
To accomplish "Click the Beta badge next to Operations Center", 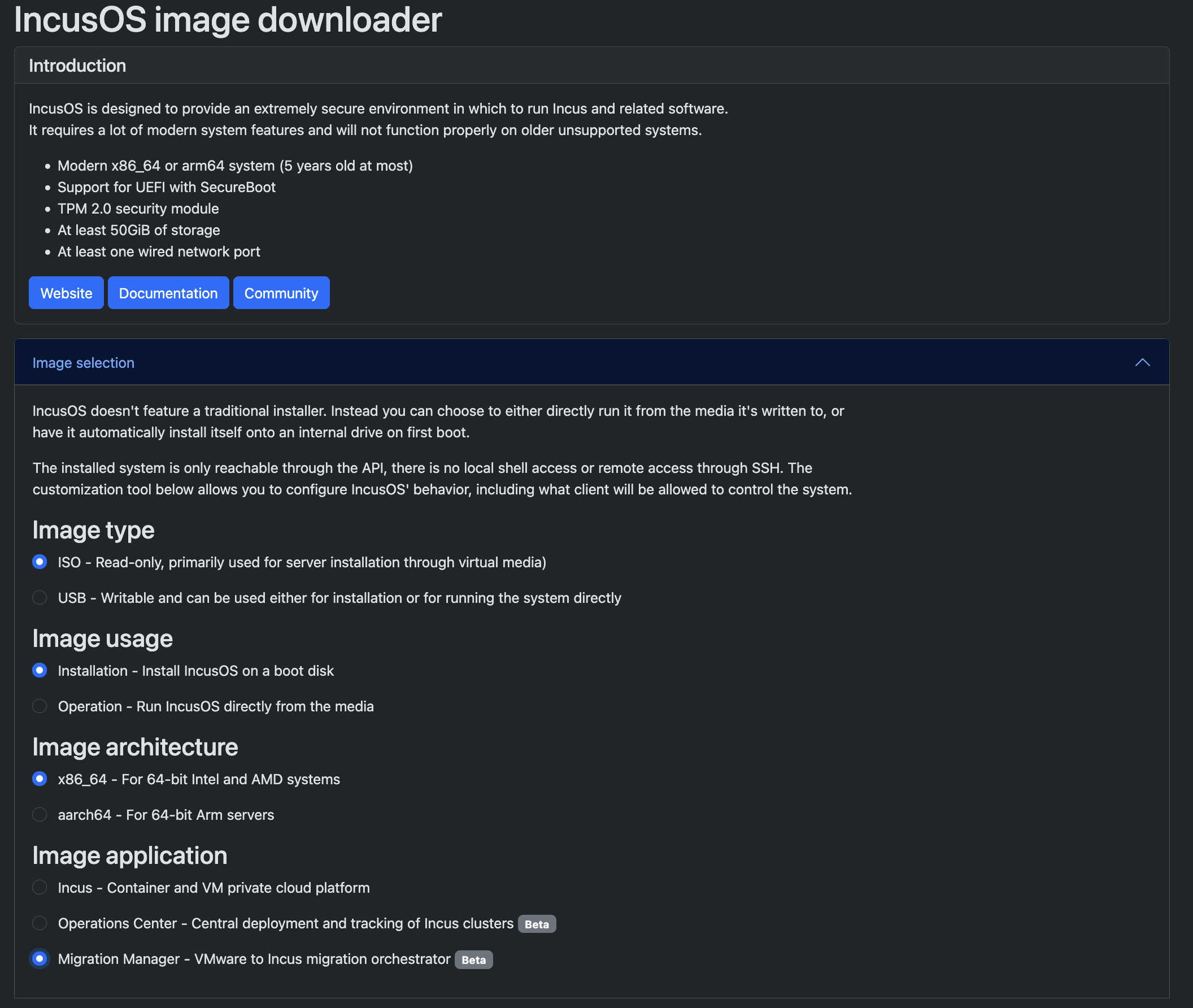I will pyautogui.click(x=537, y=923).
